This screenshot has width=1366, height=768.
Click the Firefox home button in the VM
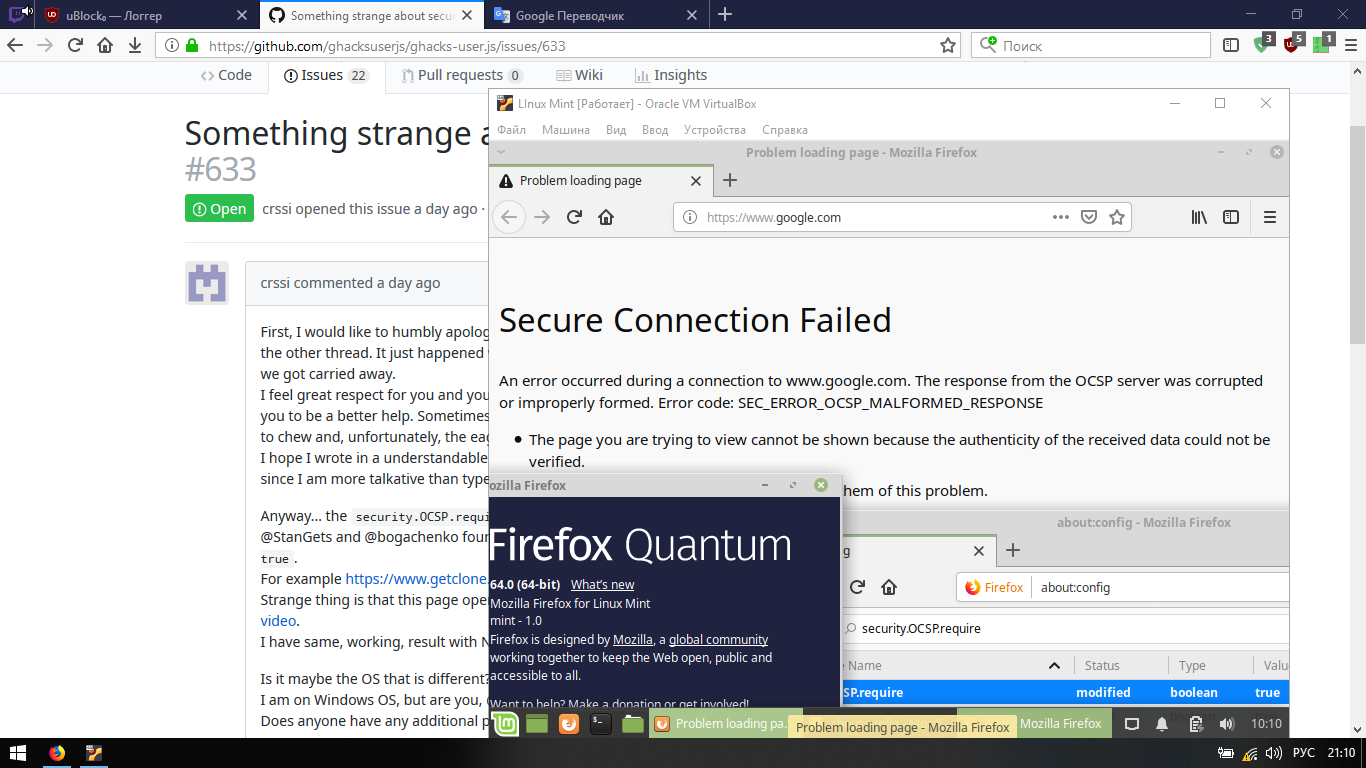(605, 217)
